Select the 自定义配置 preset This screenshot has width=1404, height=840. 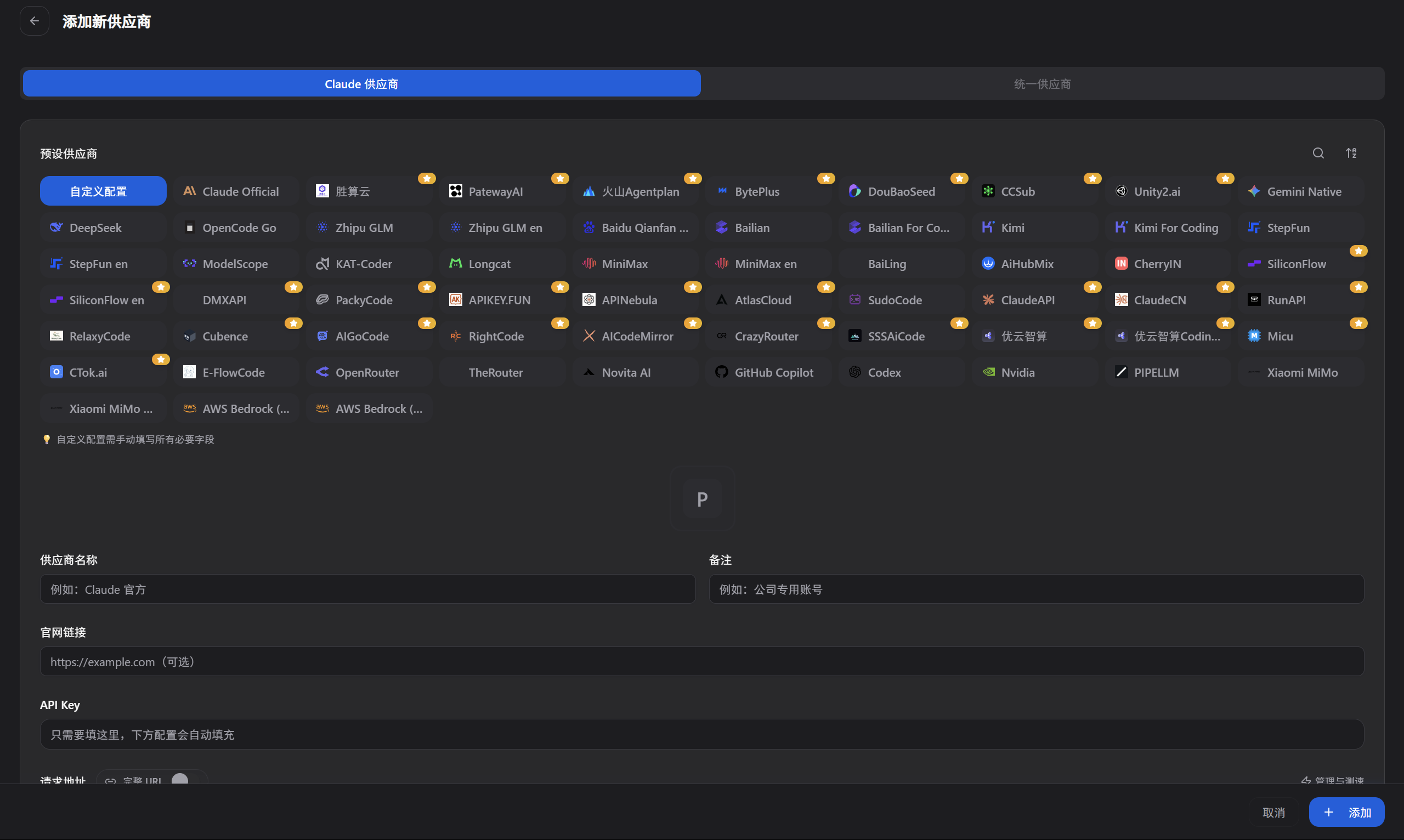[103, 191]
